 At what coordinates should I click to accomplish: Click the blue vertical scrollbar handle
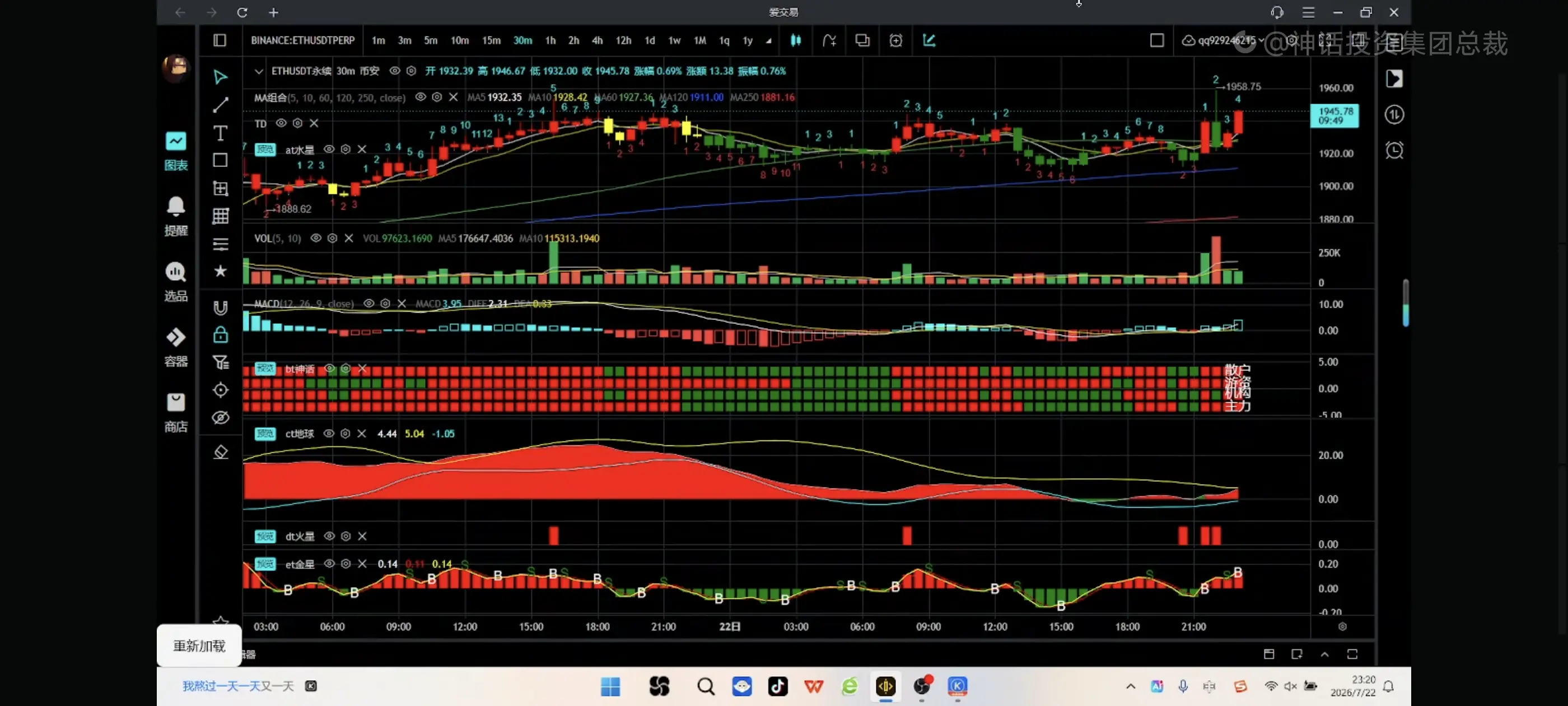click(x=1406, y=303)
